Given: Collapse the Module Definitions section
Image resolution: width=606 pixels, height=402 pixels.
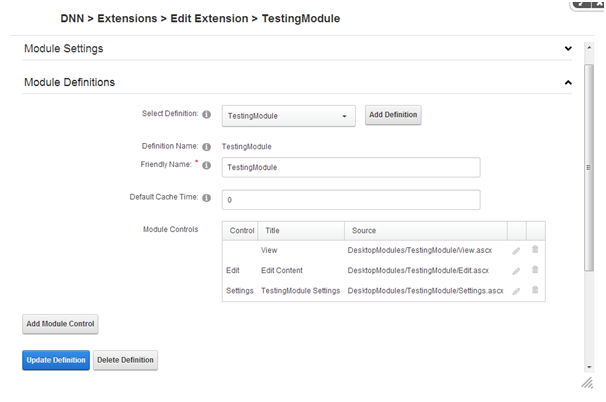Looking at the screenshot, I should (x=568, y=82).
